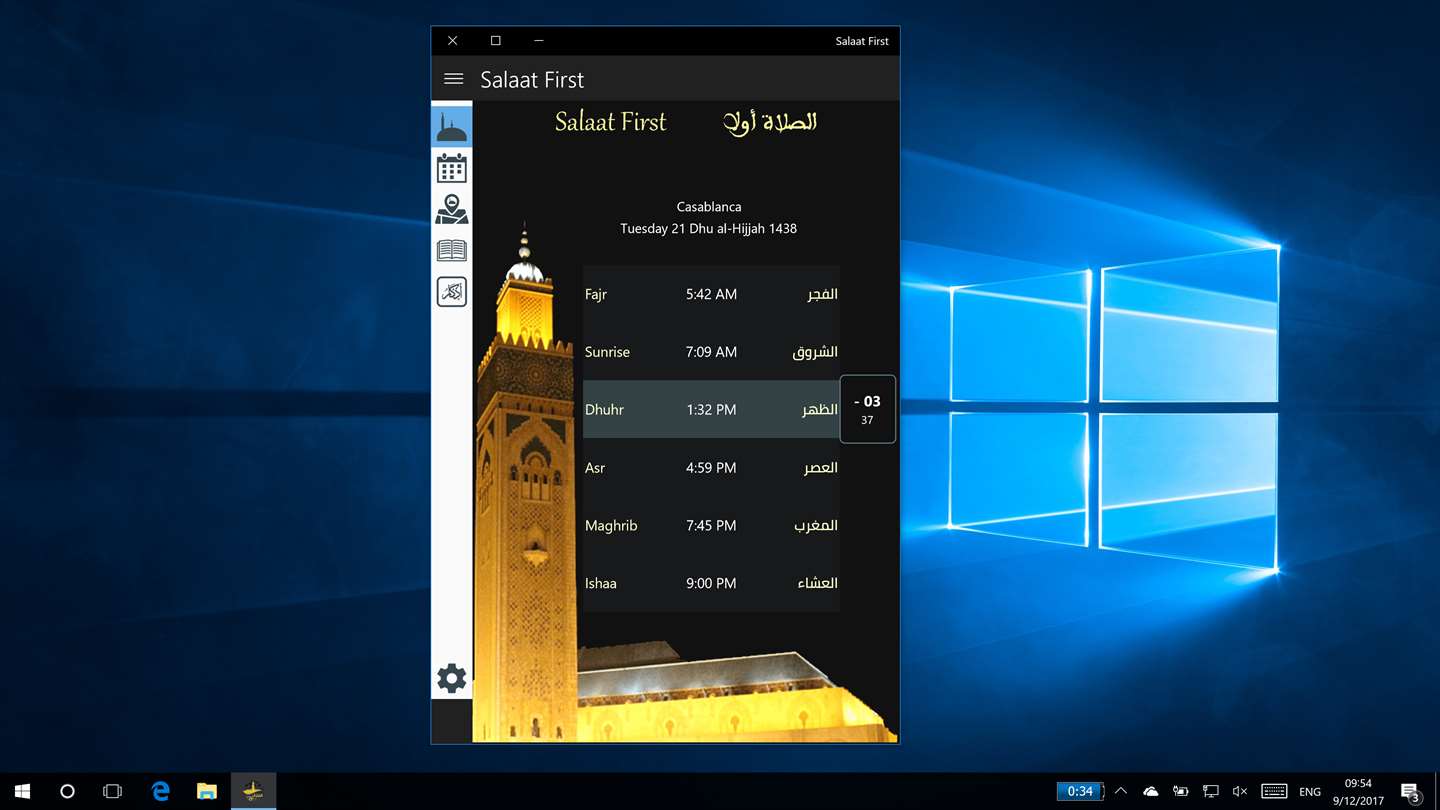Screen dimensions: 1440x810
Task: Open the location map marker icon
Action: (452, 209)
